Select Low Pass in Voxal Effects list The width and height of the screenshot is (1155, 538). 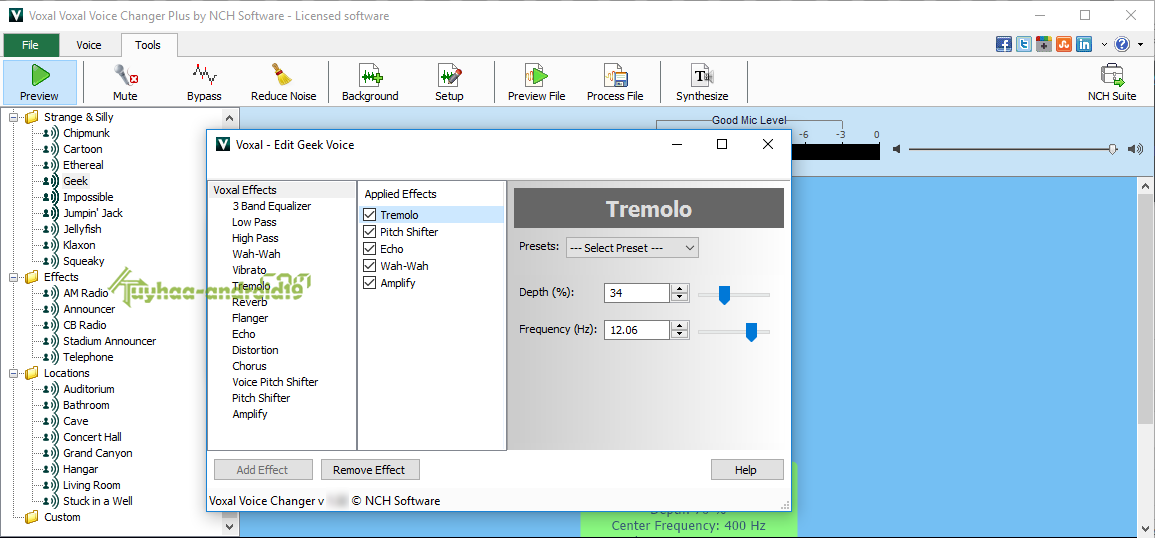coord(254,223)
